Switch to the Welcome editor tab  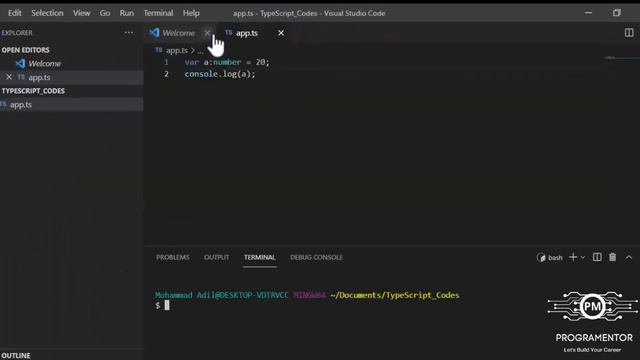(178, 33)
